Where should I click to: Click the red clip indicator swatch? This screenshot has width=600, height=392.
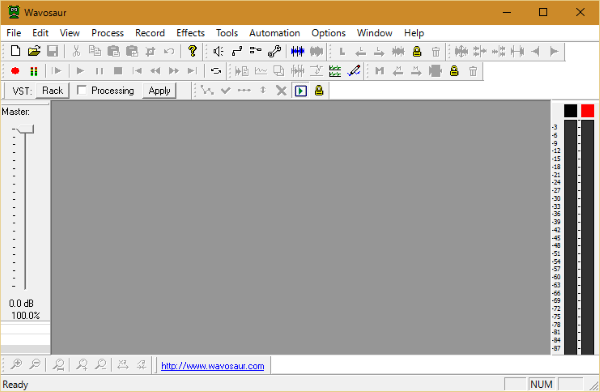coord(587,111)
